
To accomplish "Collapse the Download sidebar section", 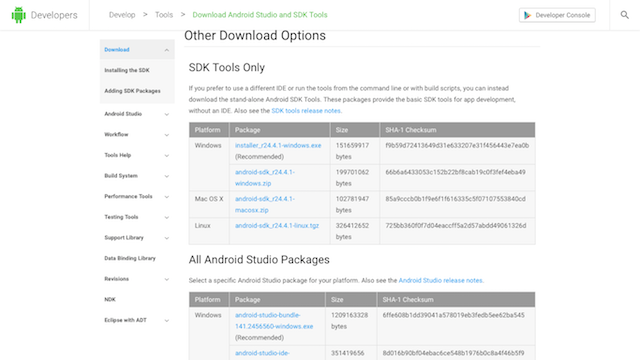I will (x=167, y=50).
